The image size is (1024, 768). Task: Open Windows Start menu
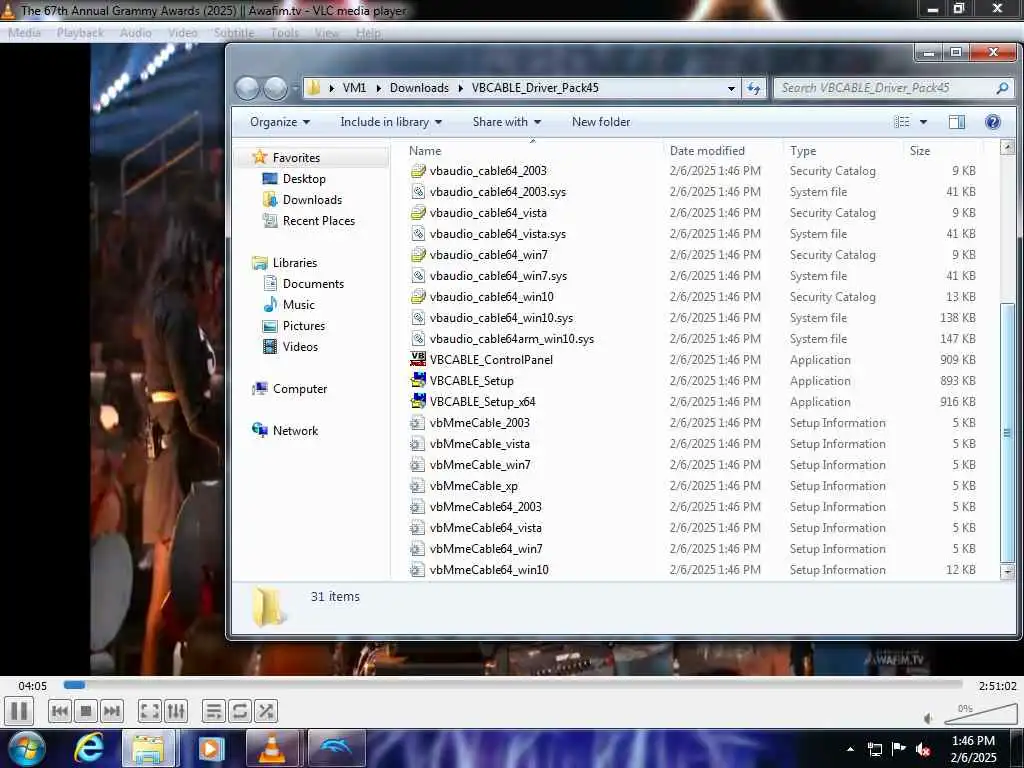tap(26, 748)
